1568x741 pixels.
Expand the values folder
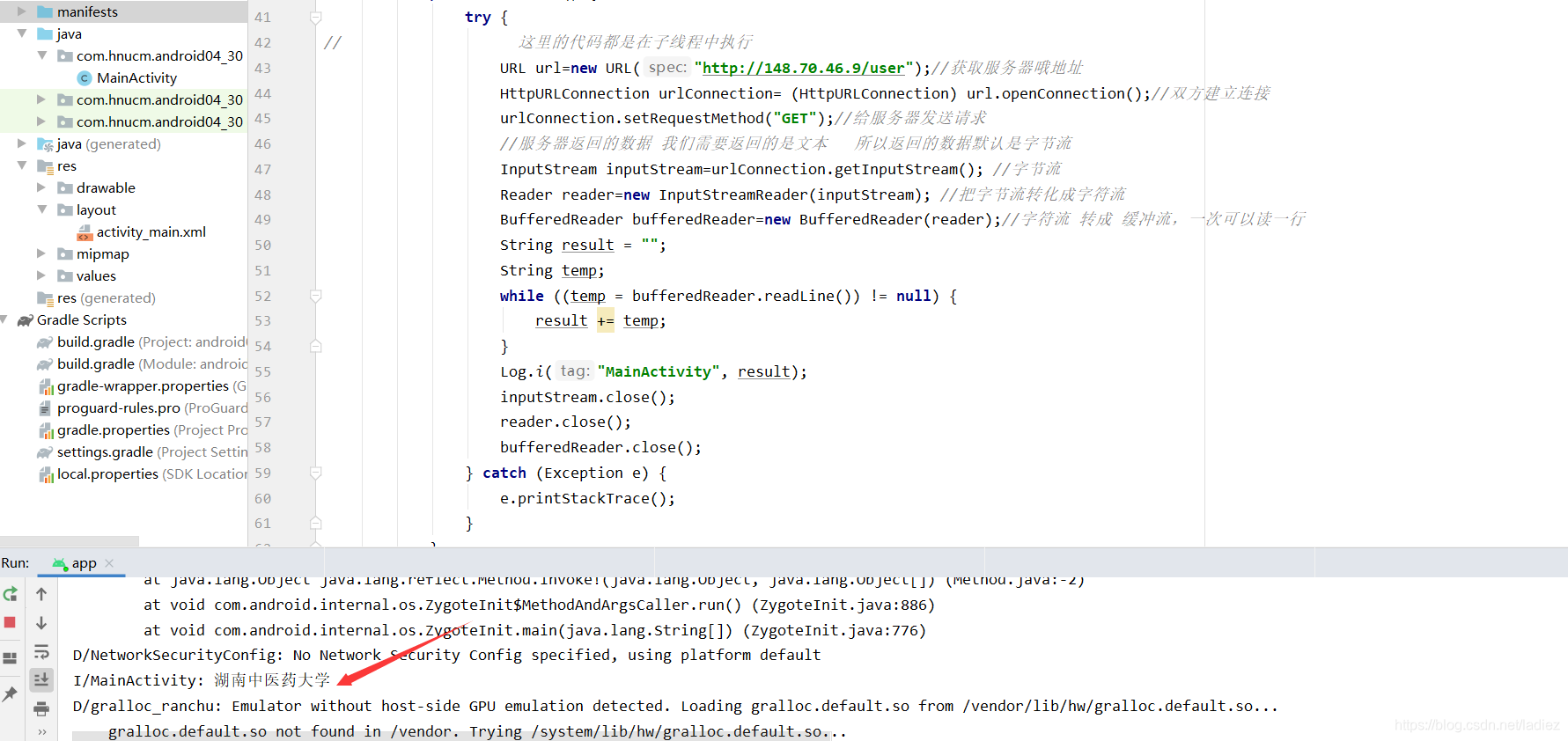41,275
